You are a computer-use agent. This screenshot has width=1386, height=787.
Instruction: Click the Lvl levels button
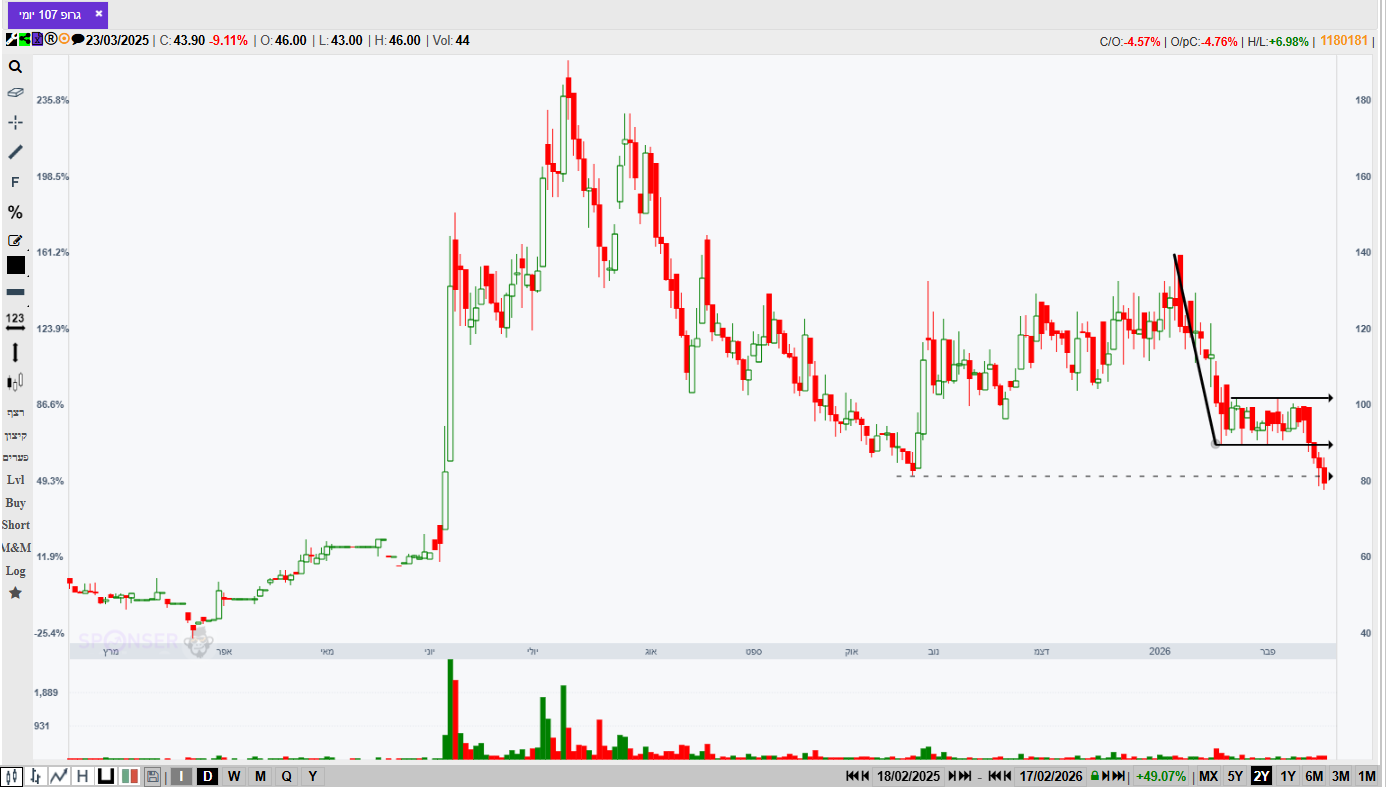[15, 480]
